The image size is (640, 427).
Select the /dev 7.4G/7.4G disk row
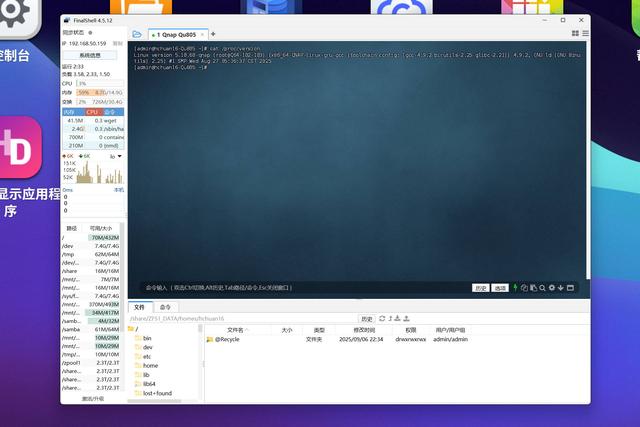click(x=91, y=246)
